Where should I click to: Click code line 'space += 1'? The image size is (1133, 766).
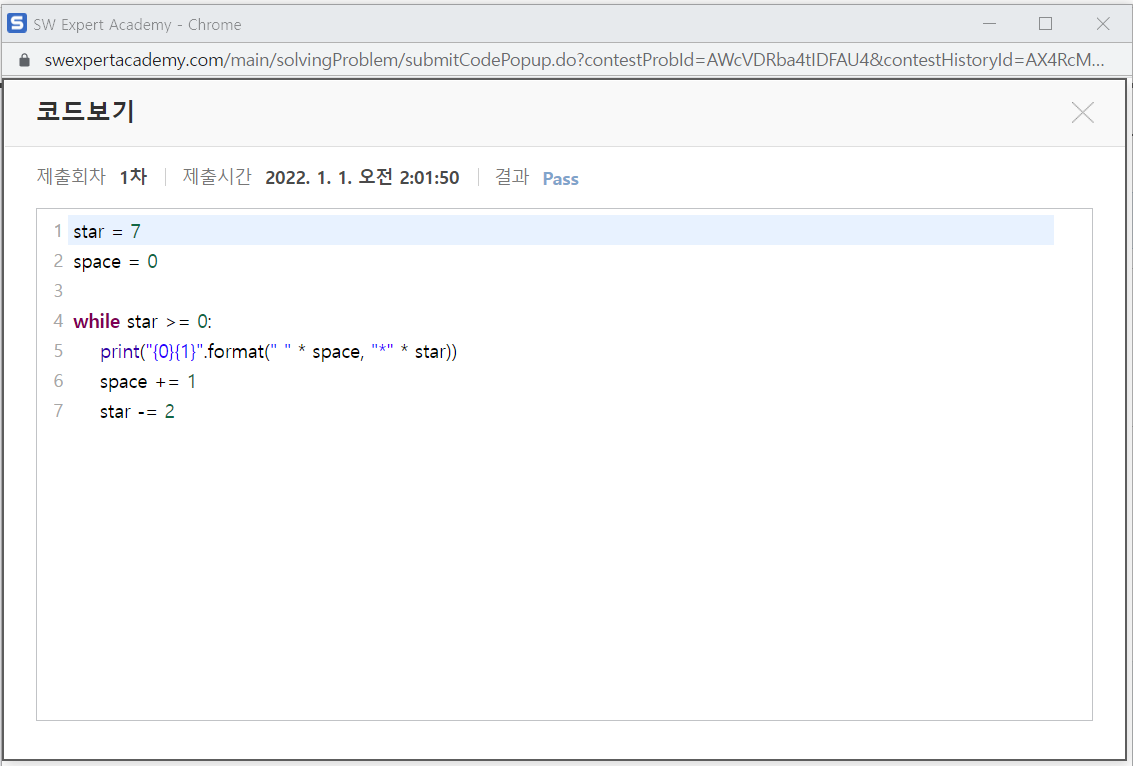(147, 382)
